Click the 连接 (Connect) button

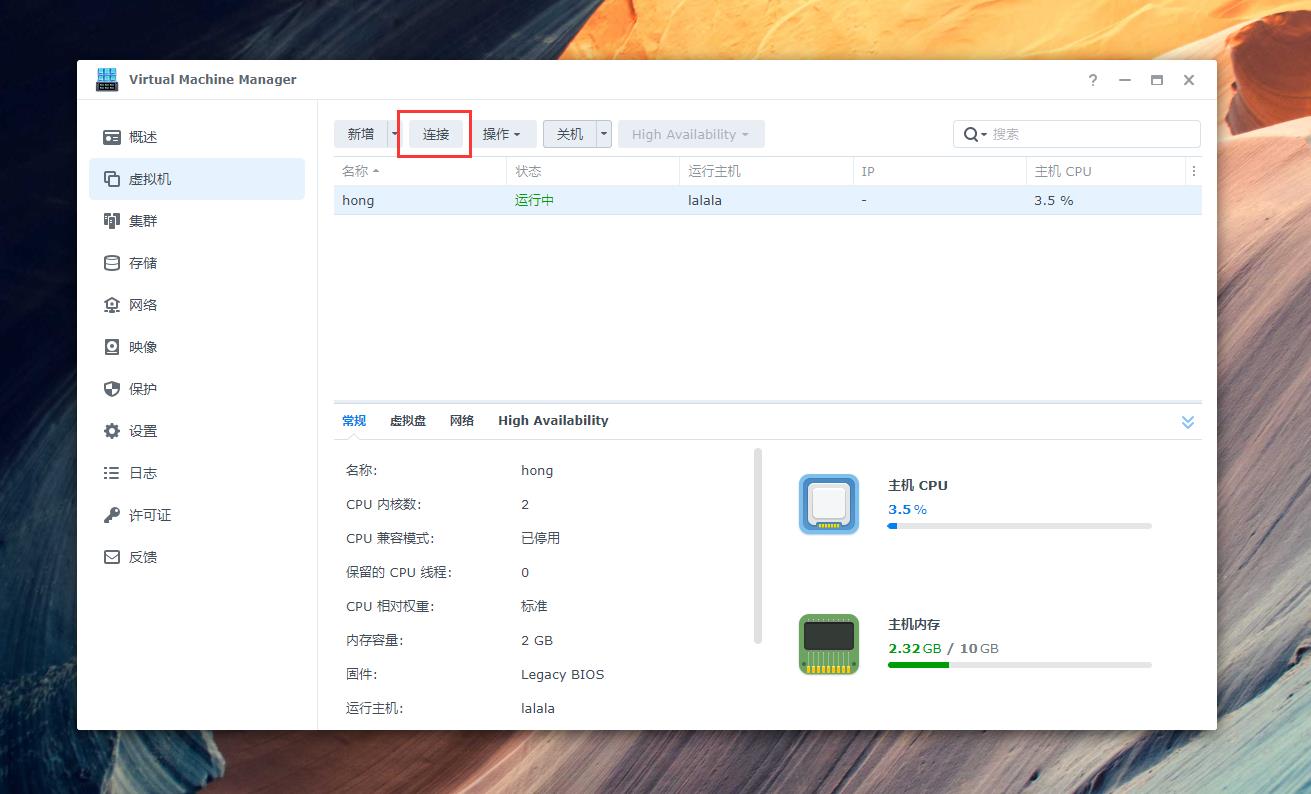434,133
